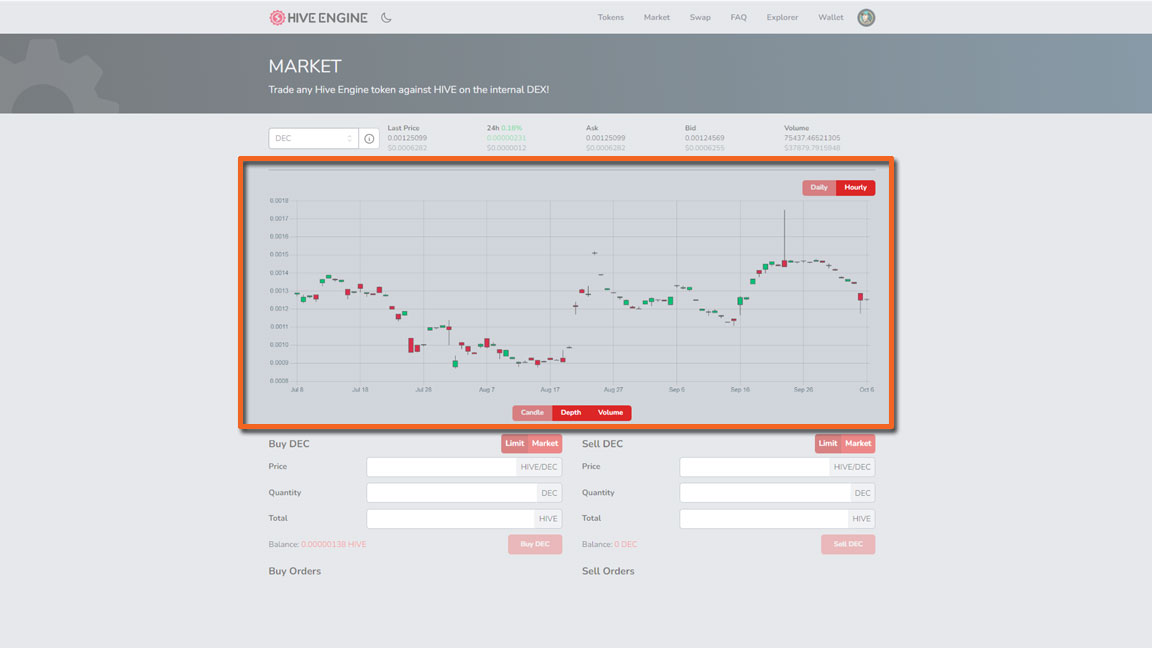Switch chart to Hourly view
This screenshot has width=1152, height=648.
[x=855, y=187]
